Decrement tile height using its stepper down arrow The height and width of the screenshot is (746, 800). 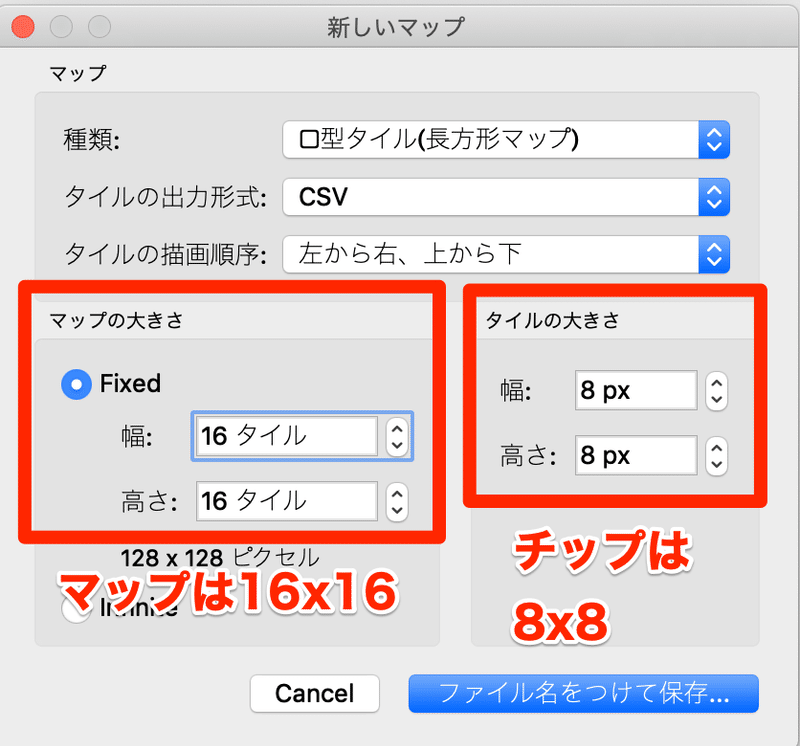717,462
